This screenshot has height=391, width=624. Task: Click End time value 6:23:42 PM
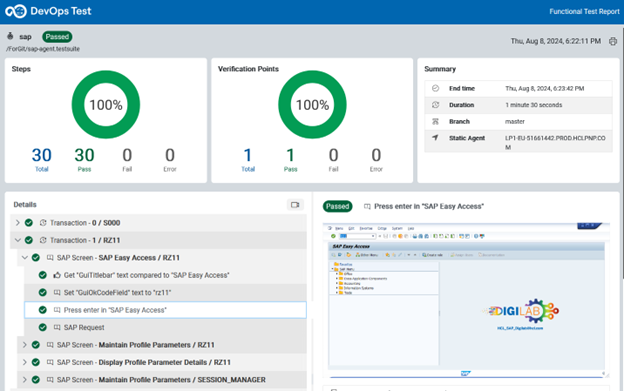(x=544, y=88)
